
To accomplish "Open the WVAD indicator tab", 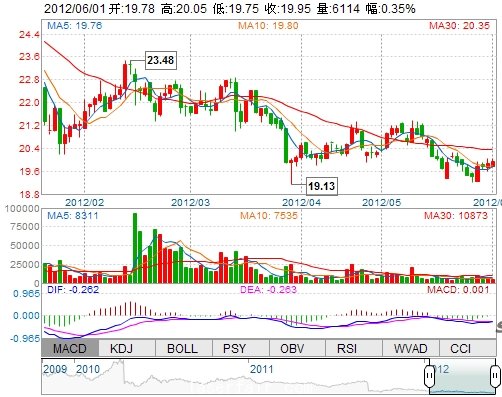I will coord(411,348).
